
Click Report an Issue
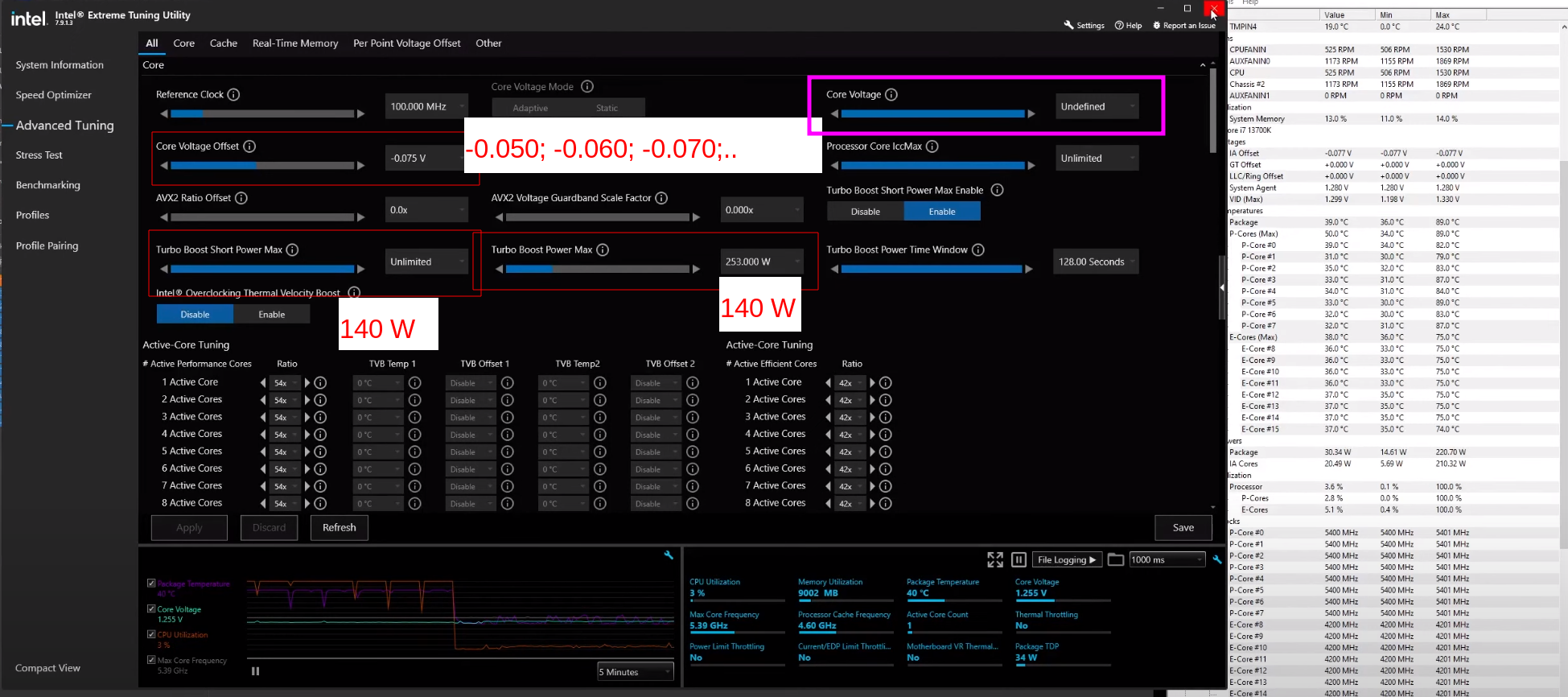click(x=1184, y=25)
